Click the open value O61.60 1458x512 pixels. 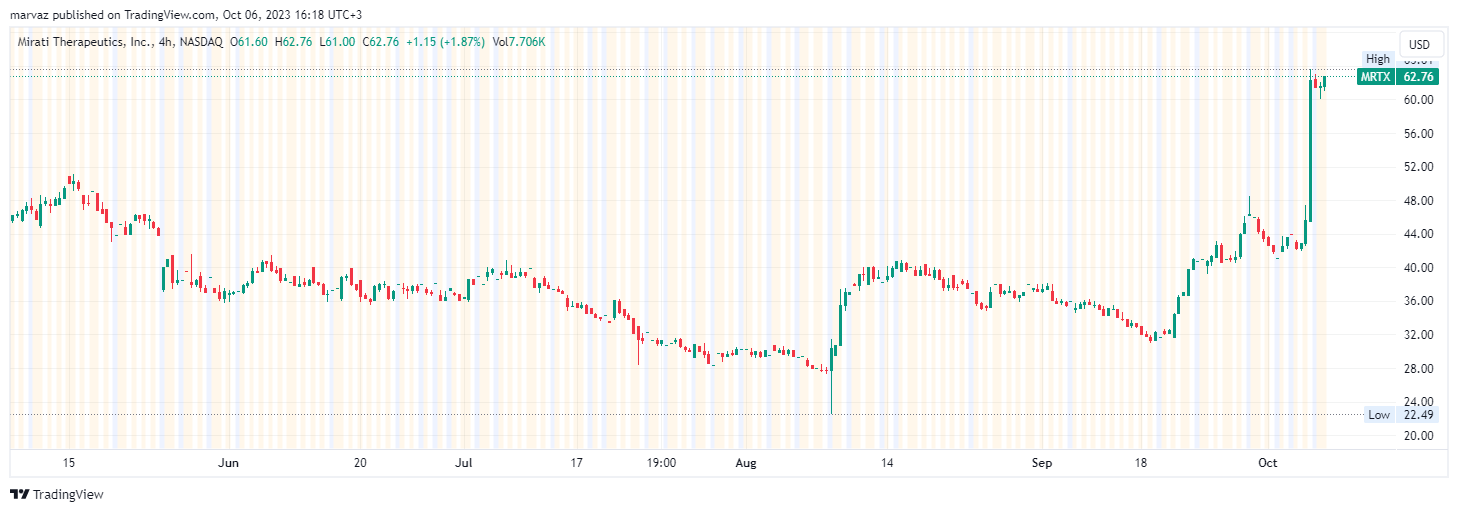click(x=247, y=42)
